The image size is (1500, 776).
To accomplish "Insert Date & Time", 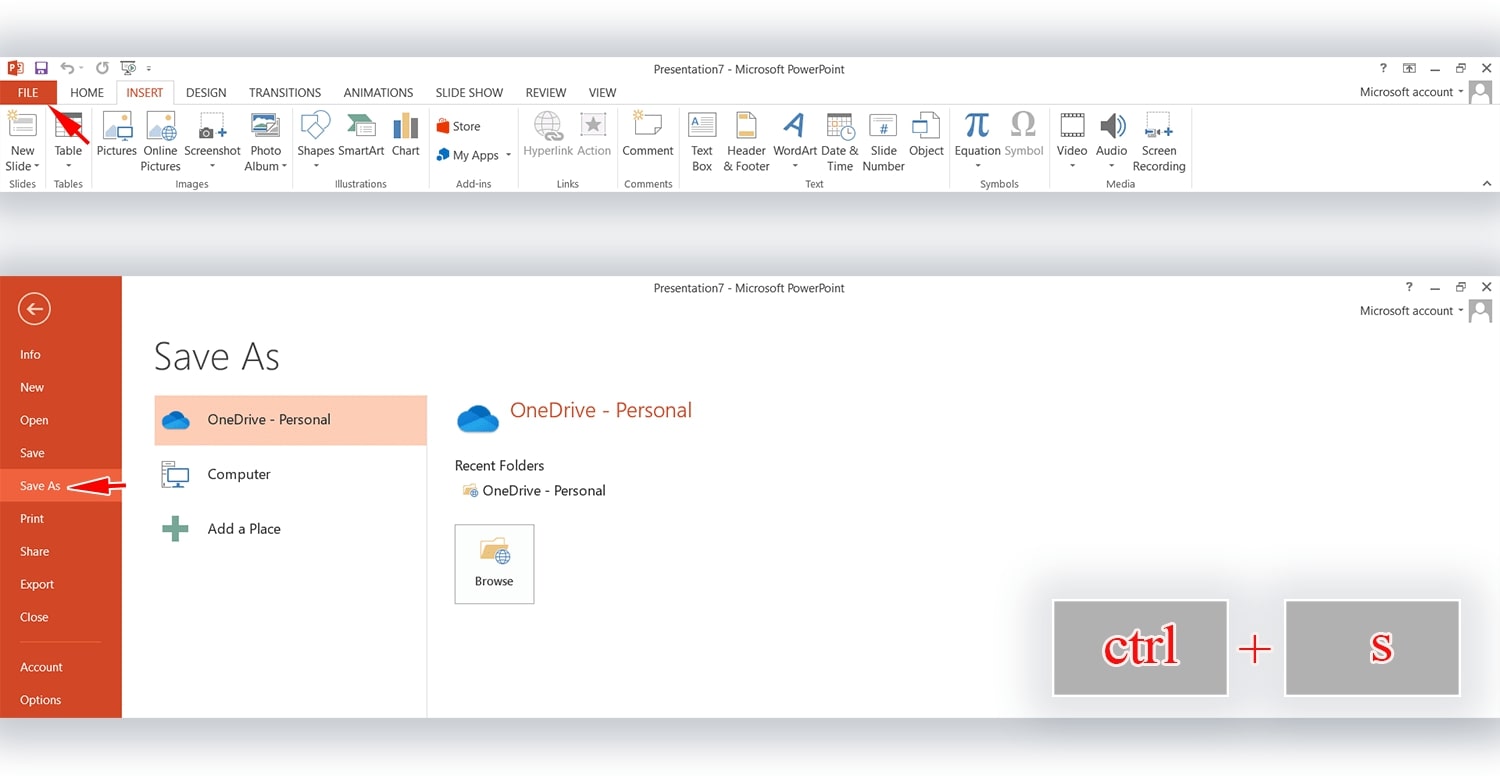I will coord(840,142).
